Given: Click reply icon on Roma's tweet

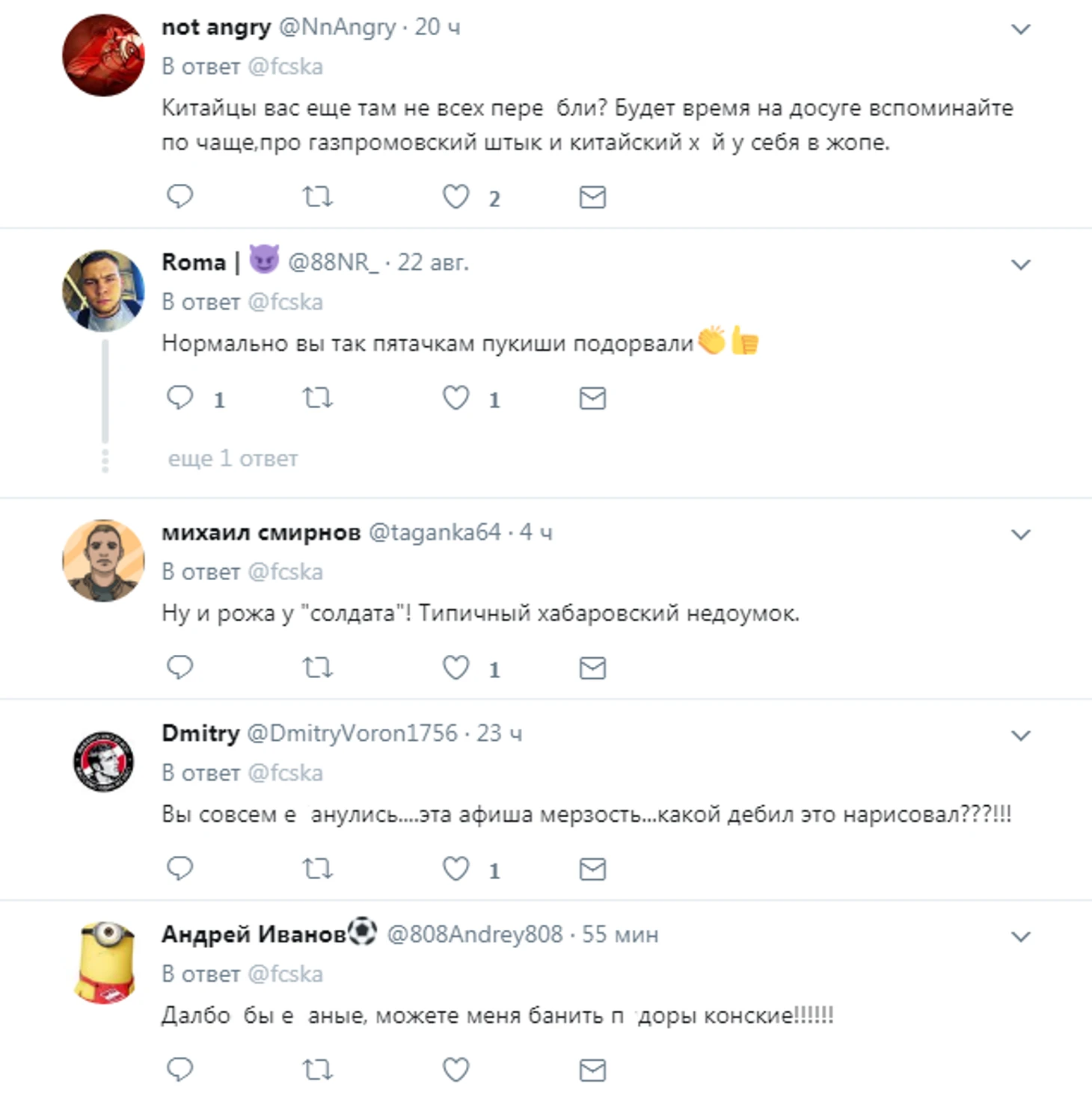Looking at the screenshot, I should click(180, 398).
